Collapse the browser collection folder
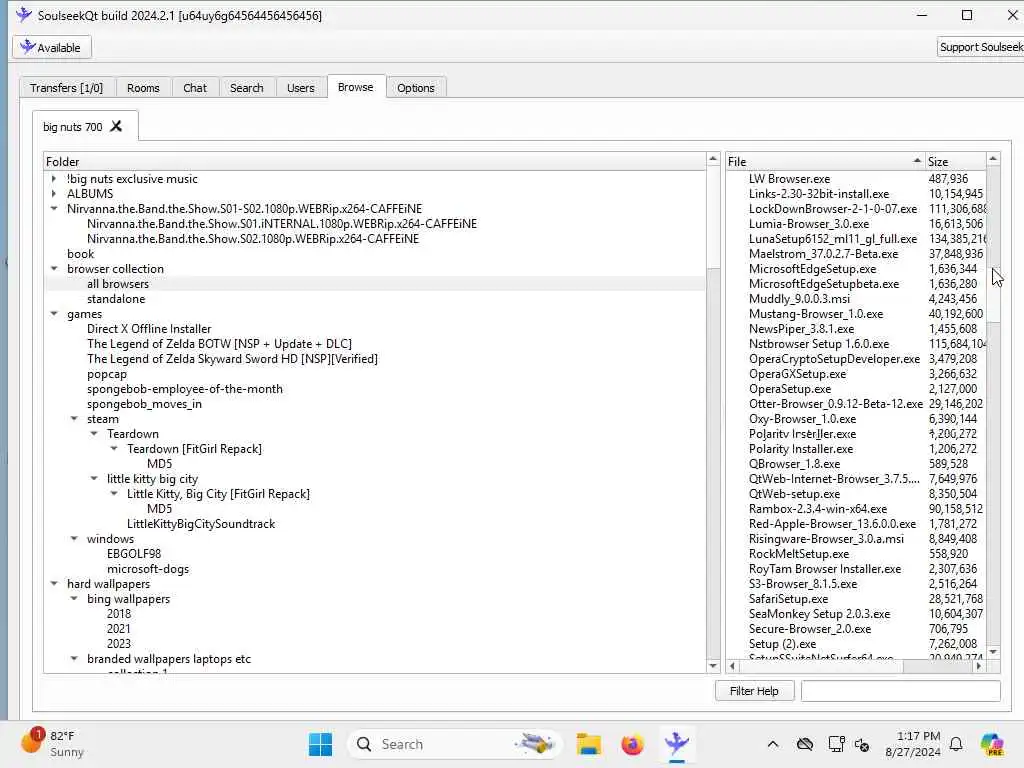 pyautogui.click(x=54, y=268)
